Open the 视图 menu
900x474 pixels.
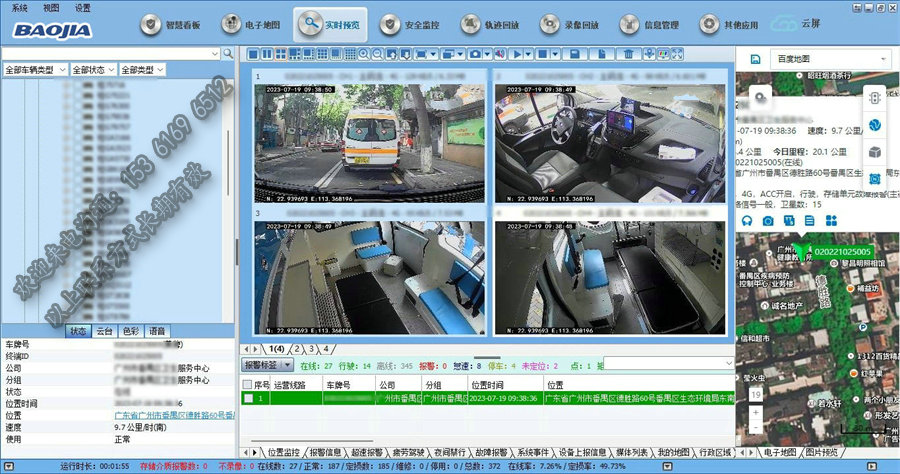pos(52,7)
